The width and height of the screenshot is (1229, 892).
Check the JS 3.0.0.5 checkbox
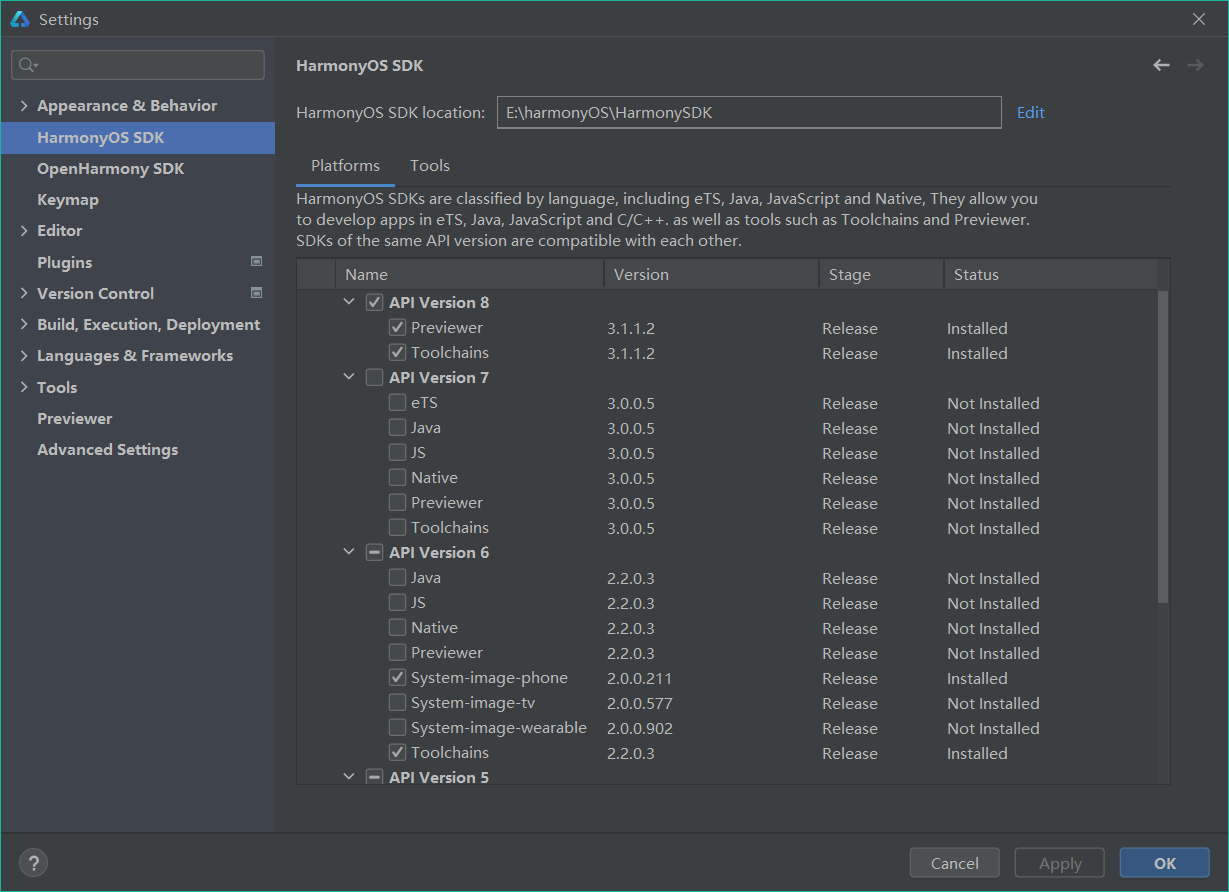397,452
